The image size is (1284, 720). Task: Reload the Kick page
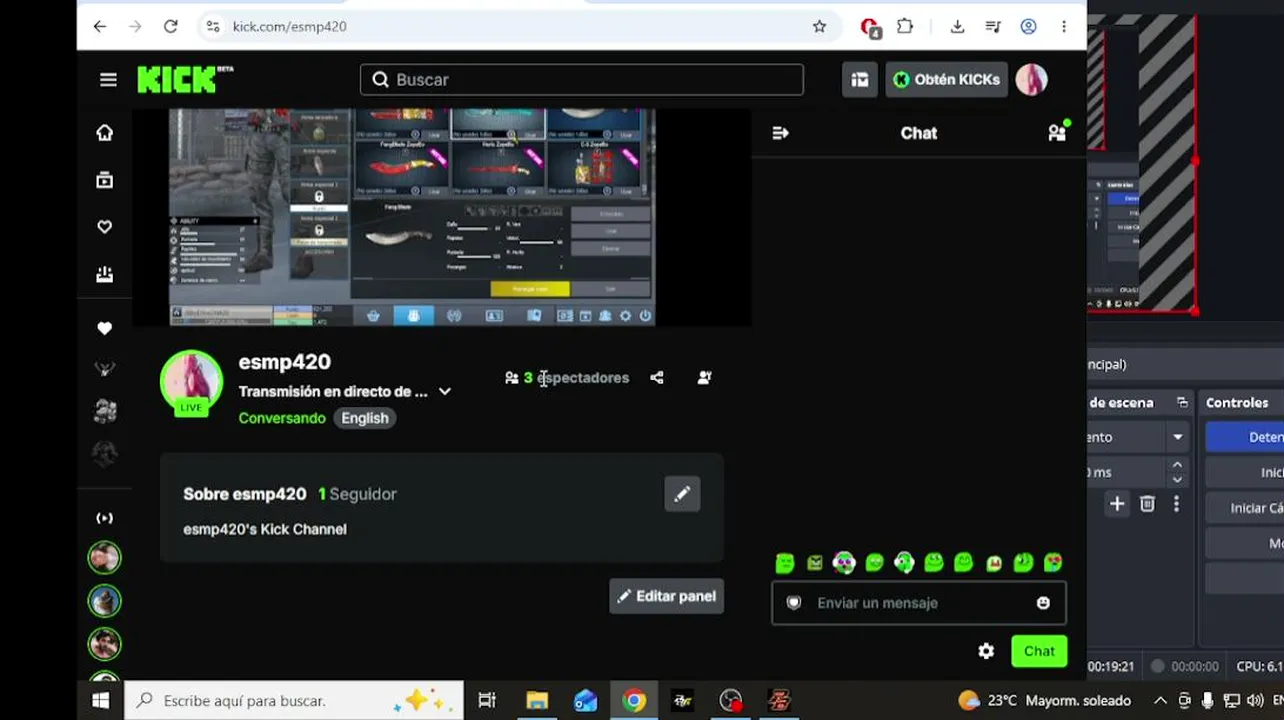tap(171, 27)
